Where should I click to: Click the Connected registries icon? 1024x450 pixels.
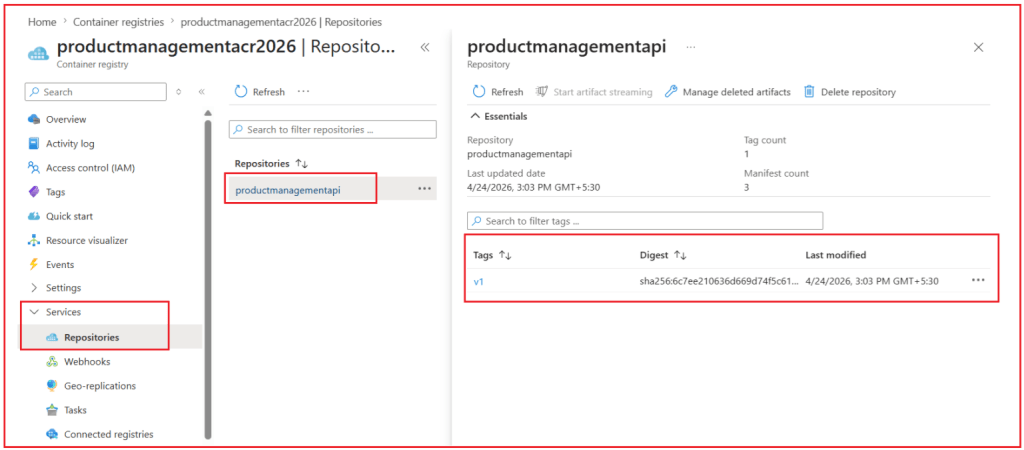[52, 434]
